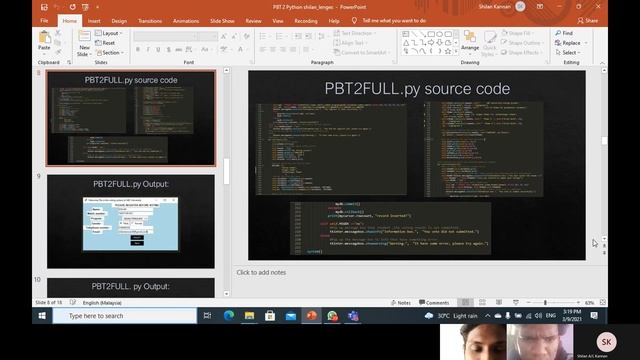
Task: Select the PBT2FULL.py source code slide thumbnail
Action: pyautogui.click(x=131, y=118)
